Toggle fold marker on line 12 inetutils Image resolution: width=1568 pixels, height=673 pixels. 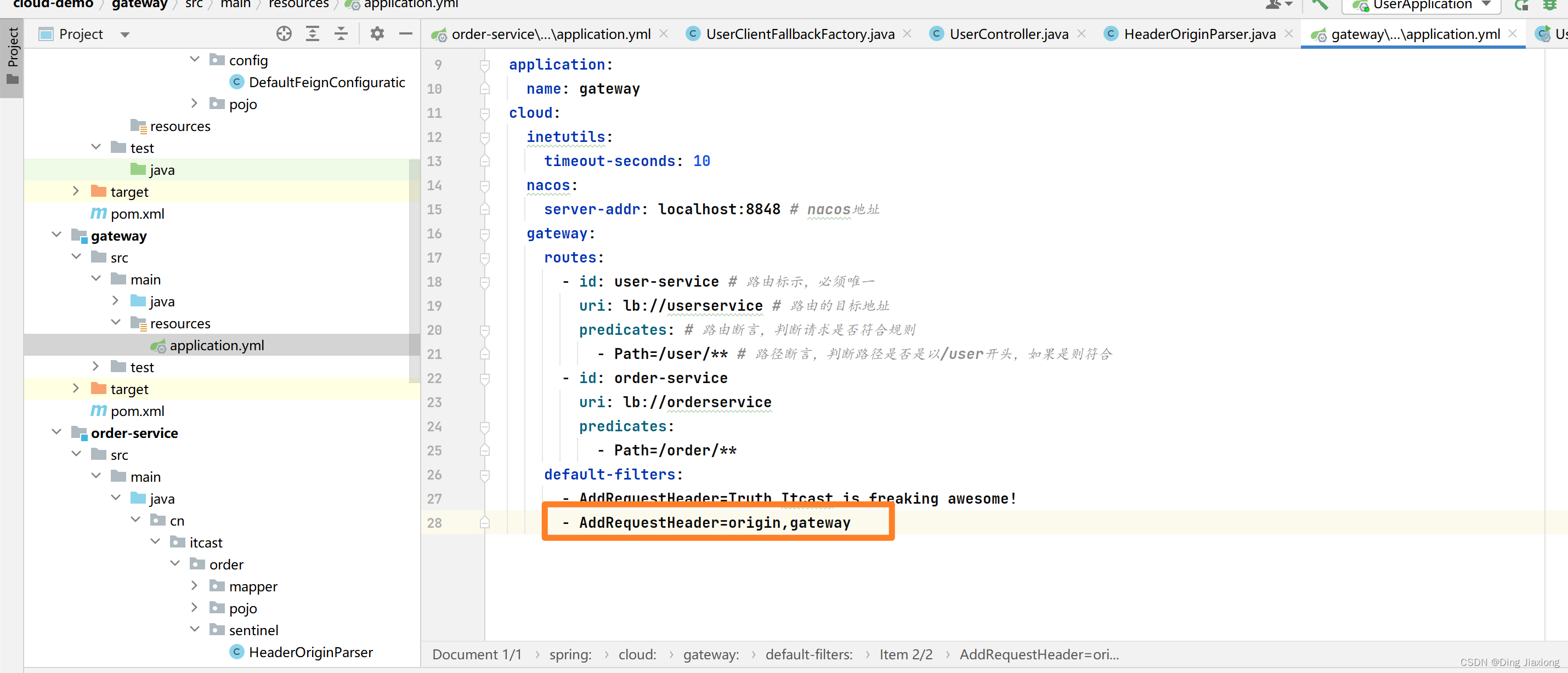point(484,137)
